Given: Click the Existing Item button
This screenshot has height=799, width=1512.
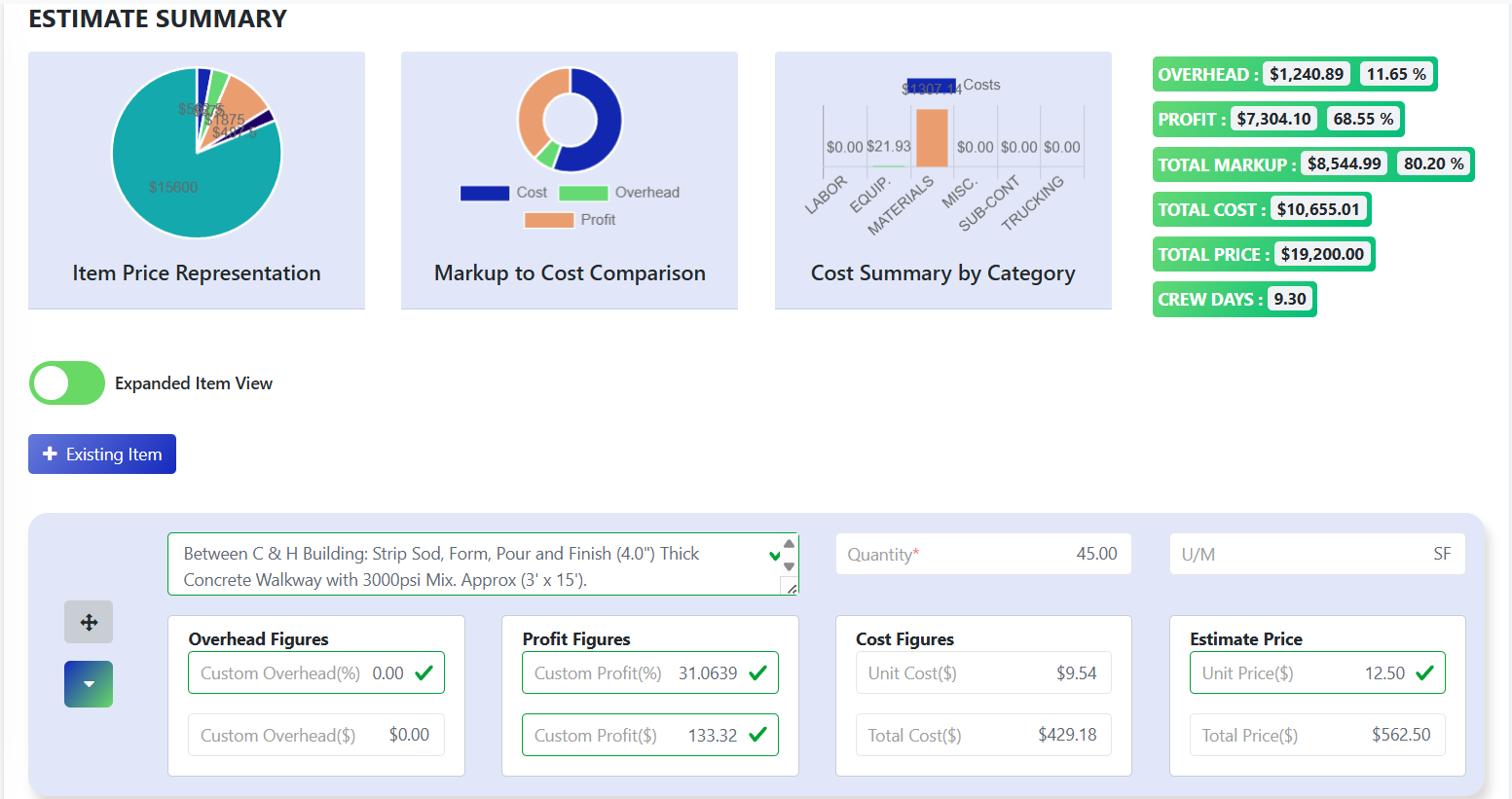Looking at the screenshot, I should coord(101,454).
